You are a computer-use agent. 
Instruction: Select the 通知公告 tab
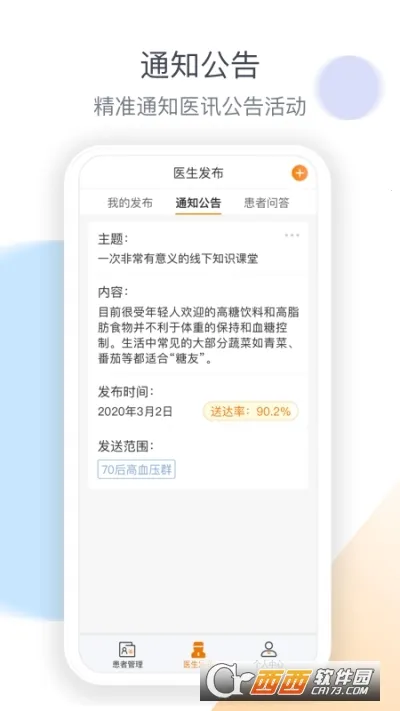[198, 203]
